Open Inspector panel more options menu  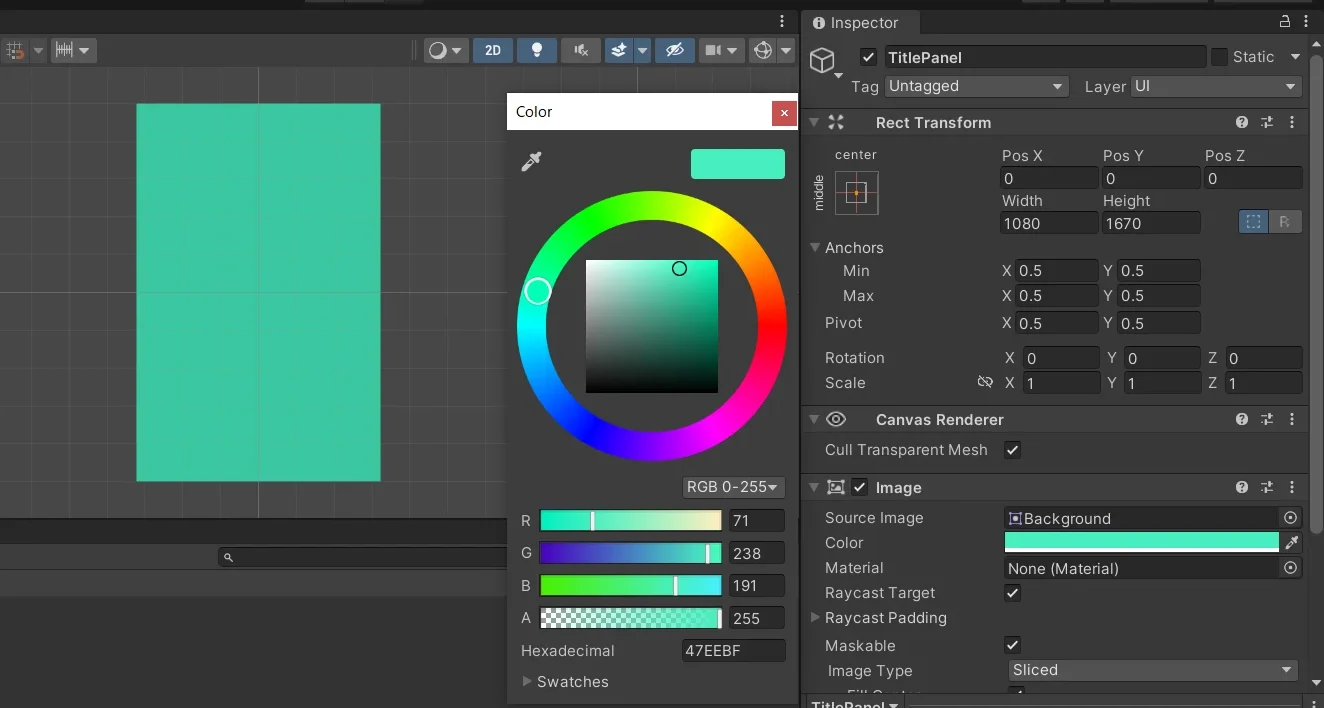click(1308, 21)
